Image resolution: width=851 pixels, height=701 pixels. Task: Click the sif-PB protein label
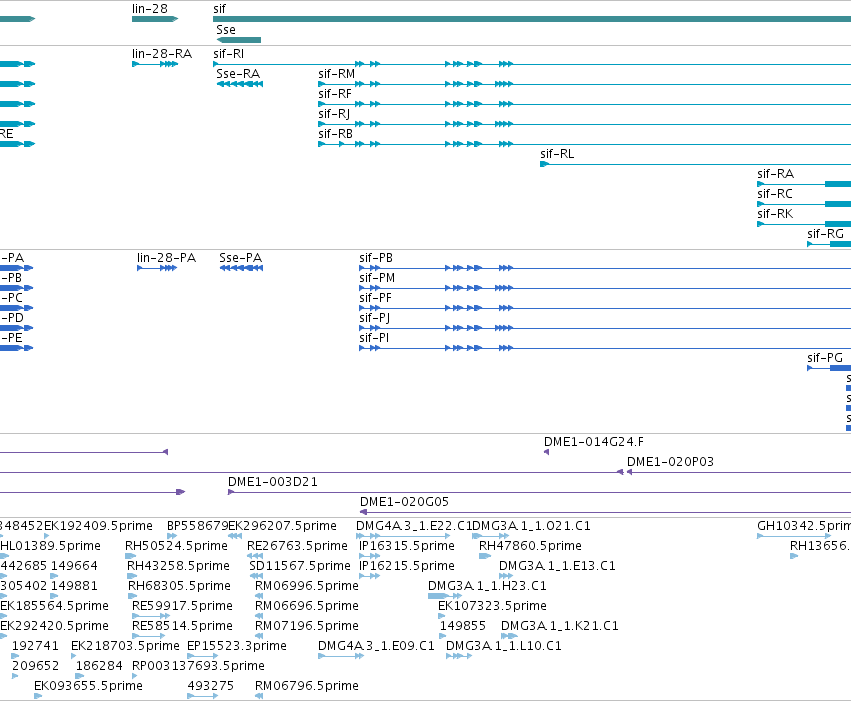pos(376,258)
